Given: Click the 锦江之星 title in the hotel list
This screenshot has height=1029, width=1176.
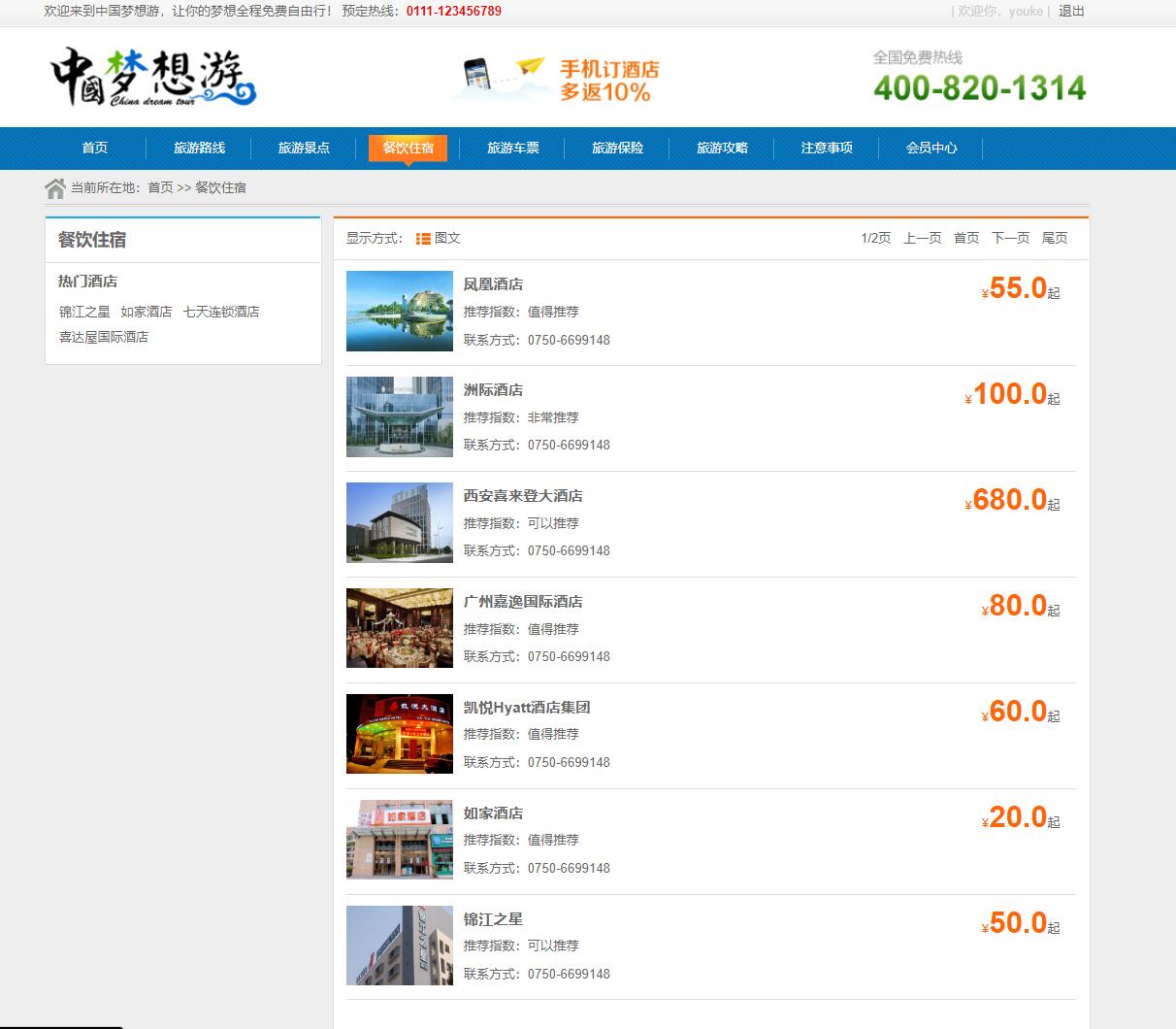Looking at the screenshot, I should 493,919.
